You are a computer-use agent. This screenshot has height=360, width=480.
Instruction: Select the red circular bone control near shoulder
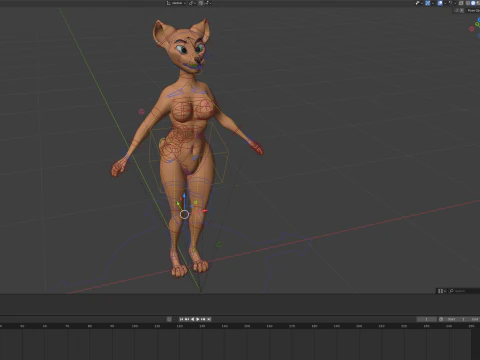click(x=141, y=111)
